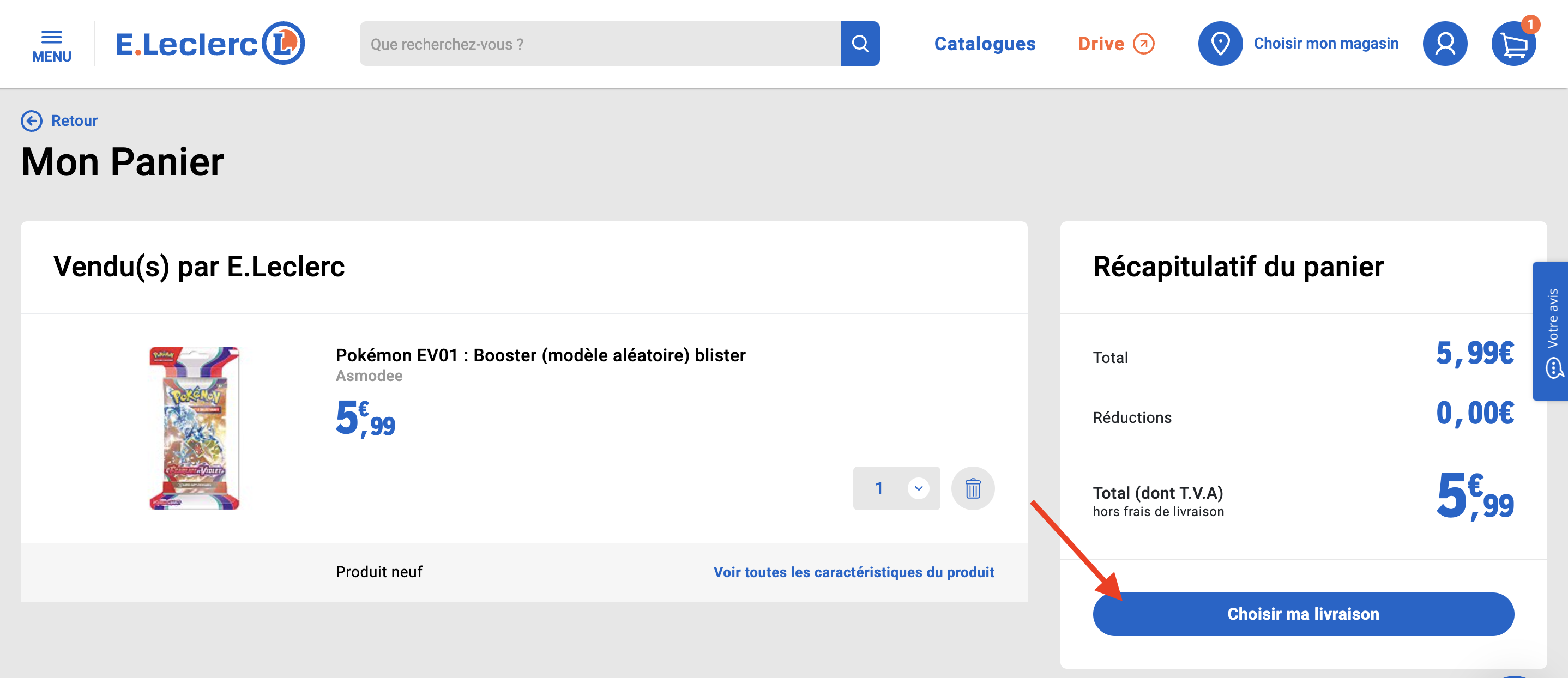The image size is (1568, 678).
Task: Click the Retour back arrow icon
Action: click(x=32, y=120)
